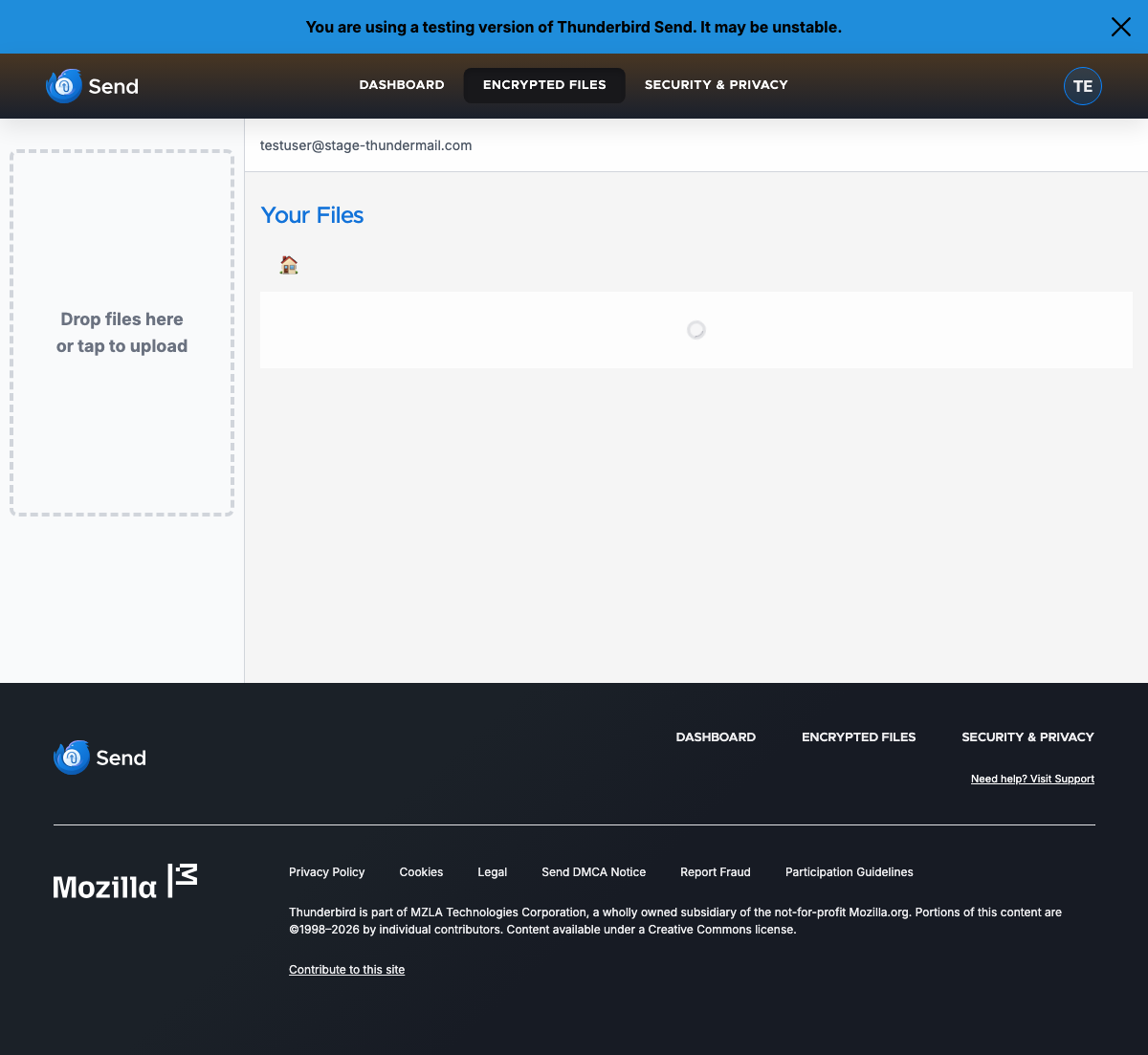The image size is (1148, 1055).
Task: Open the Report Fraud link
Action: point(716,872)
